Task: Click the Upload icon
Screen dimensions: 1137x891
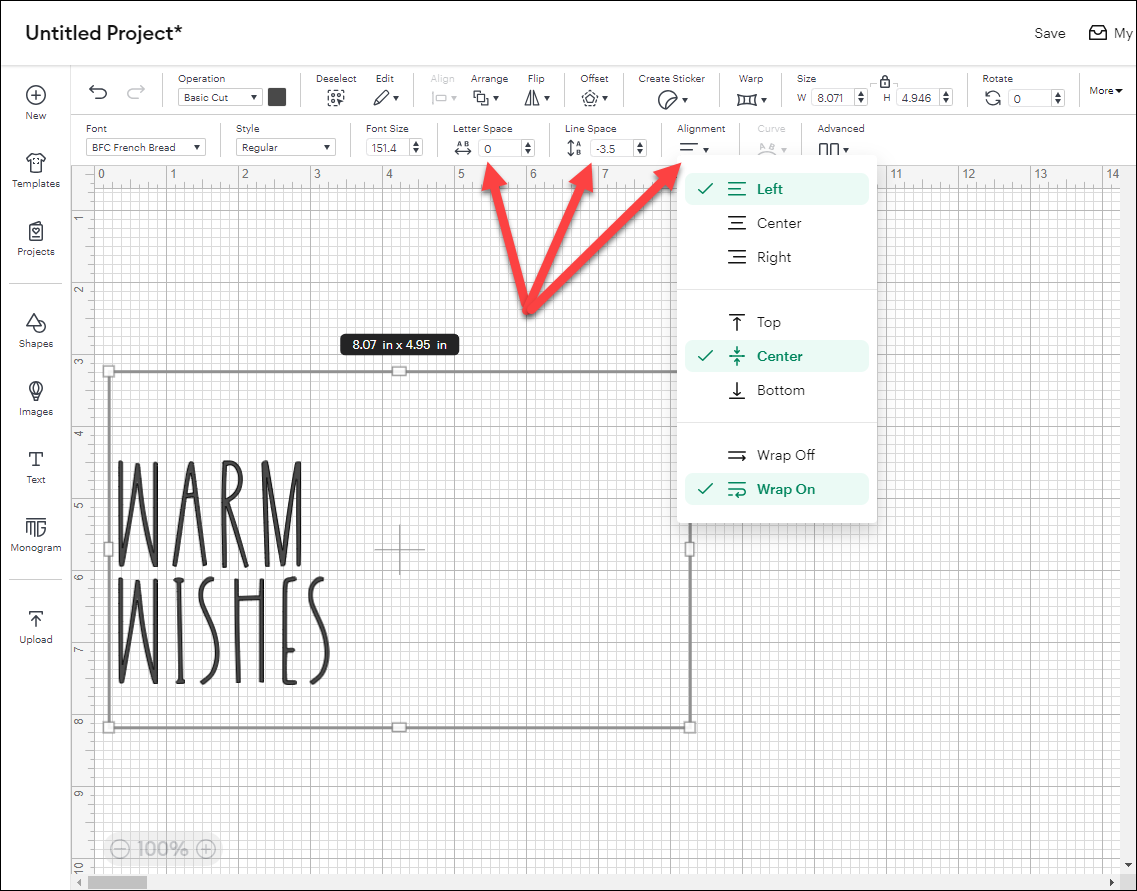Action: click(36, 625)
